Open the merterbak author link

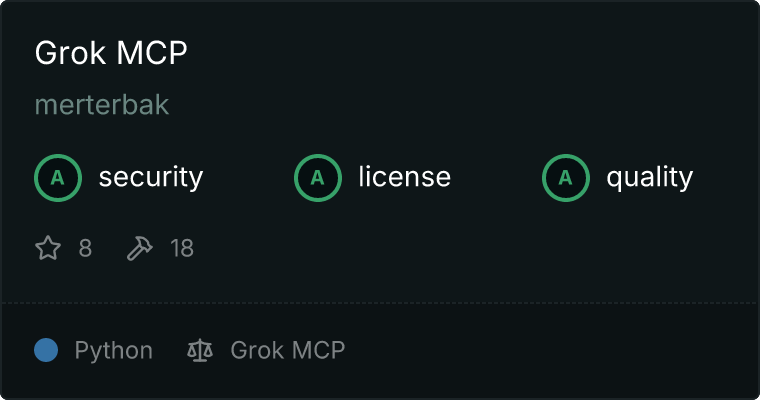tap(102, 105)
